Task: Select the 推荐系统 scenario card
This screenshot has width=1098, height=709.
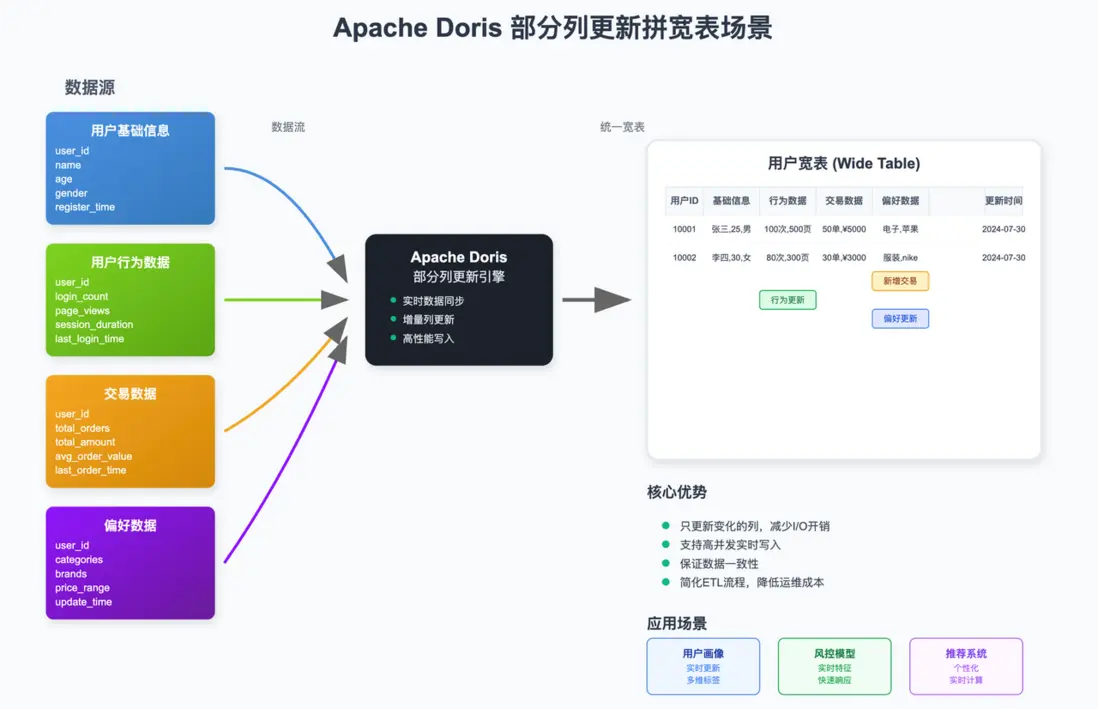Action: 966,666
